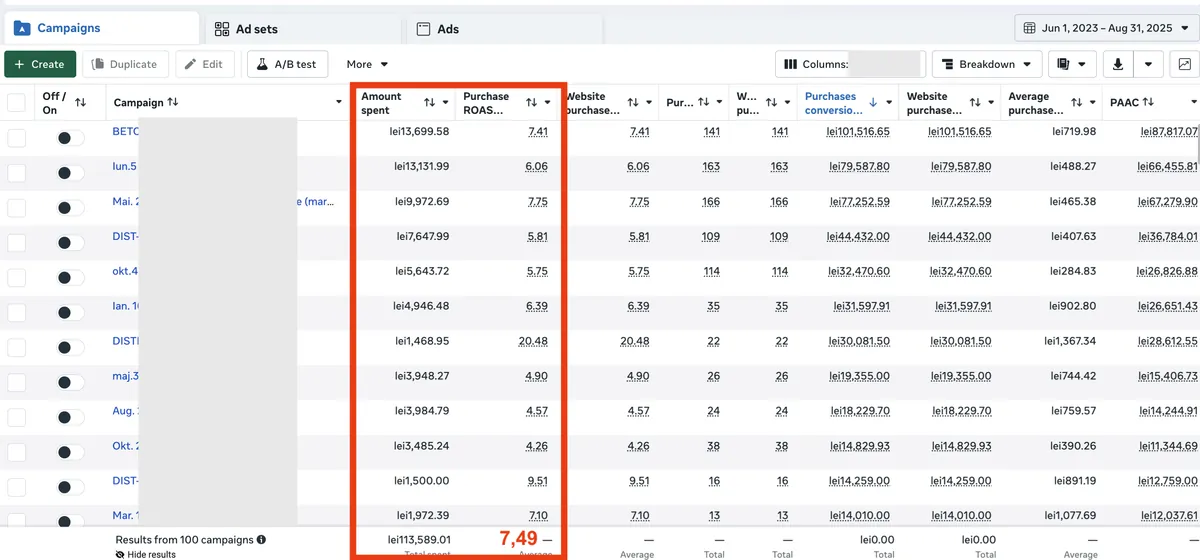Tick the checkbox for the Mai. campaign row
Screen dimensions: 1200x560
pos(16,208)
